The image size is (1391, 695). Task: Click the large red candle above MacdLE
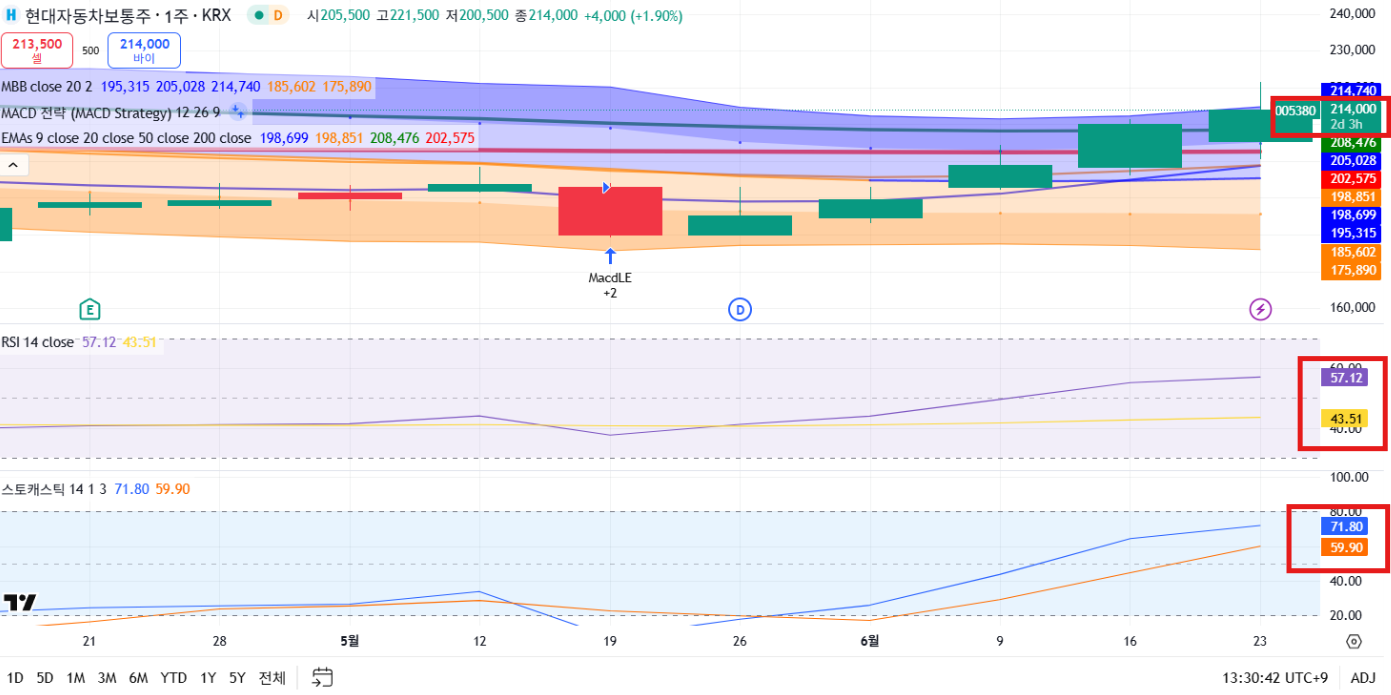pos(610,211)
